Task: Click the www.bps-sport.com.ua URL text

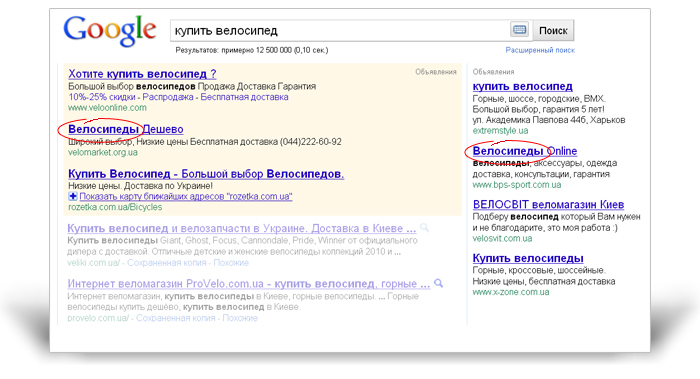Action: tap(517, 184)
